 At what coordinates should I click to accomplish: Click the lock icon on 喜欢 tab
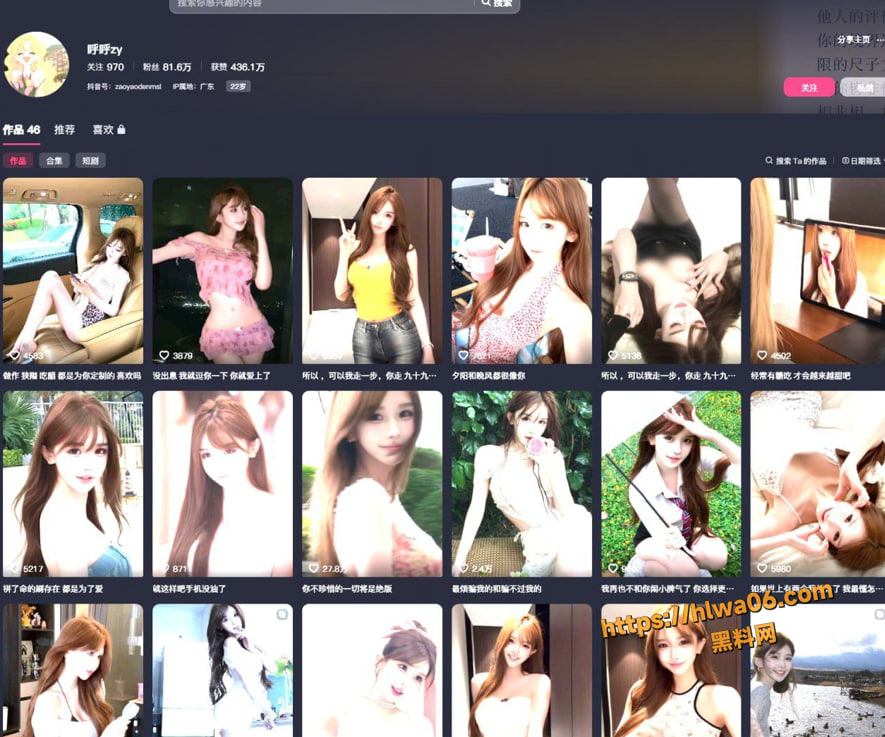[x=121, y=129]
